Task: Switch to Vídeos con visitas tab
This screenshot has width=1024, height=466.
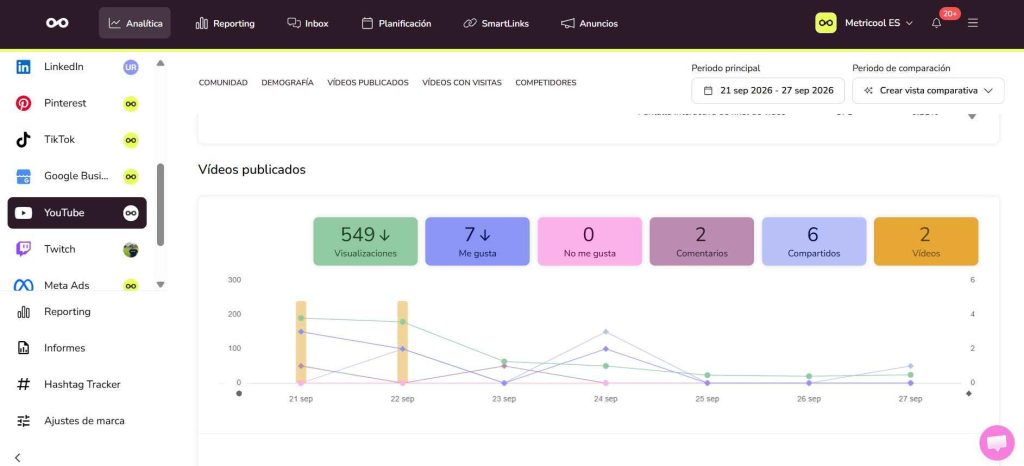Action: coord(462,83)
